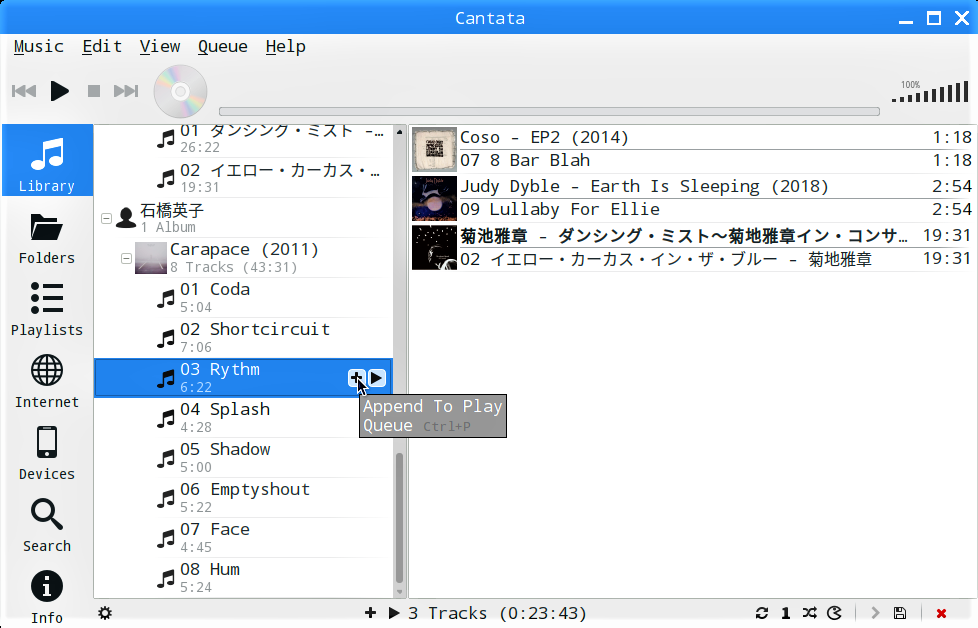Screen dimensions: 978x628
Task: Open the Search view
Action: pos(47,525)
